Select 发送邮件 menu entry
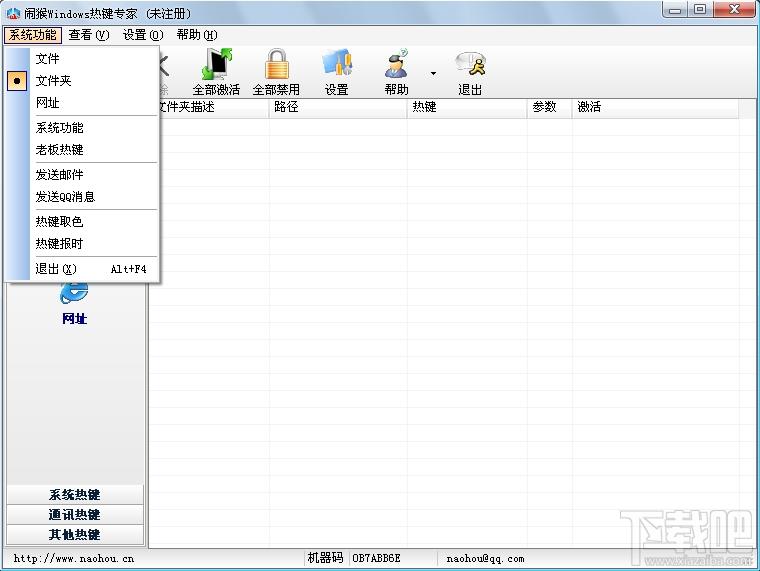Viewport: 760px width, 571px height. (95, 174)
